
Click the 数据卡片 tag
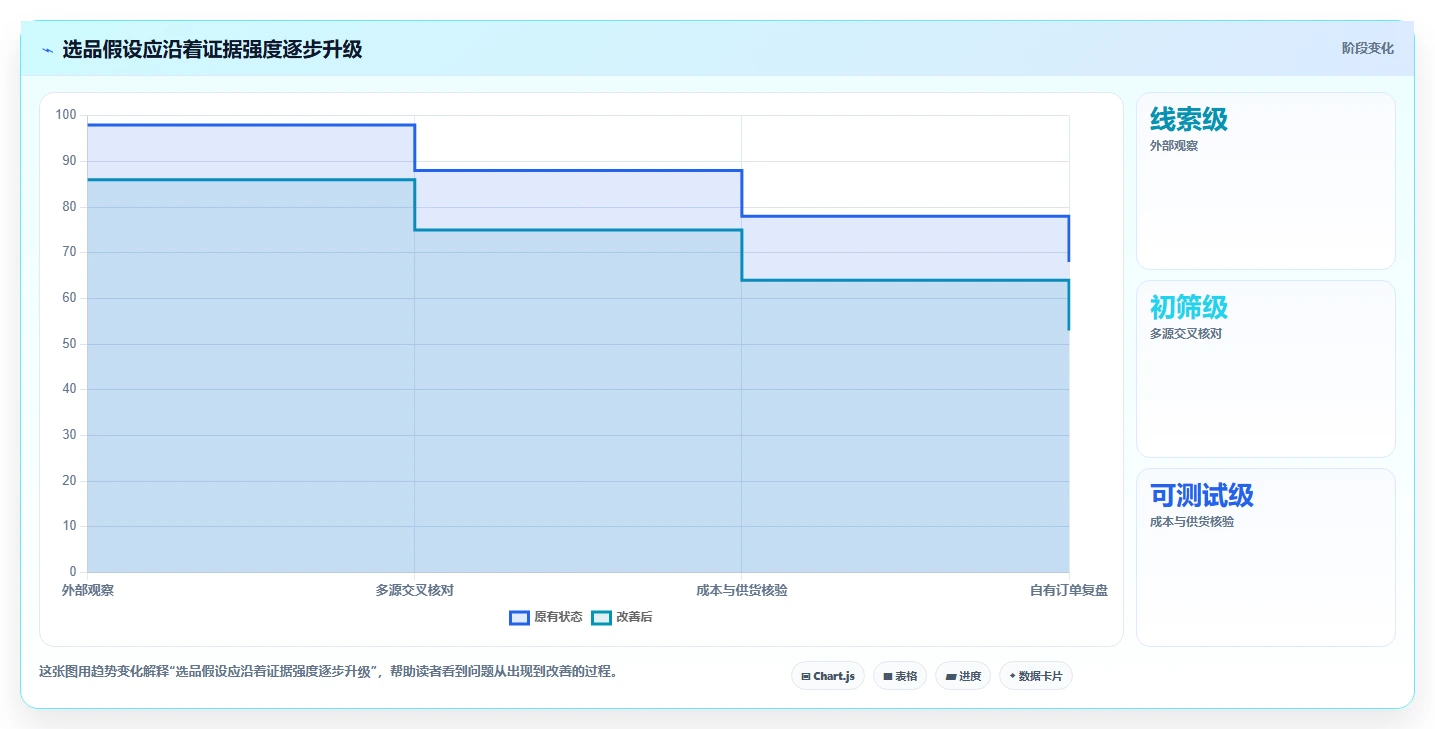[x=1036, y=676]
